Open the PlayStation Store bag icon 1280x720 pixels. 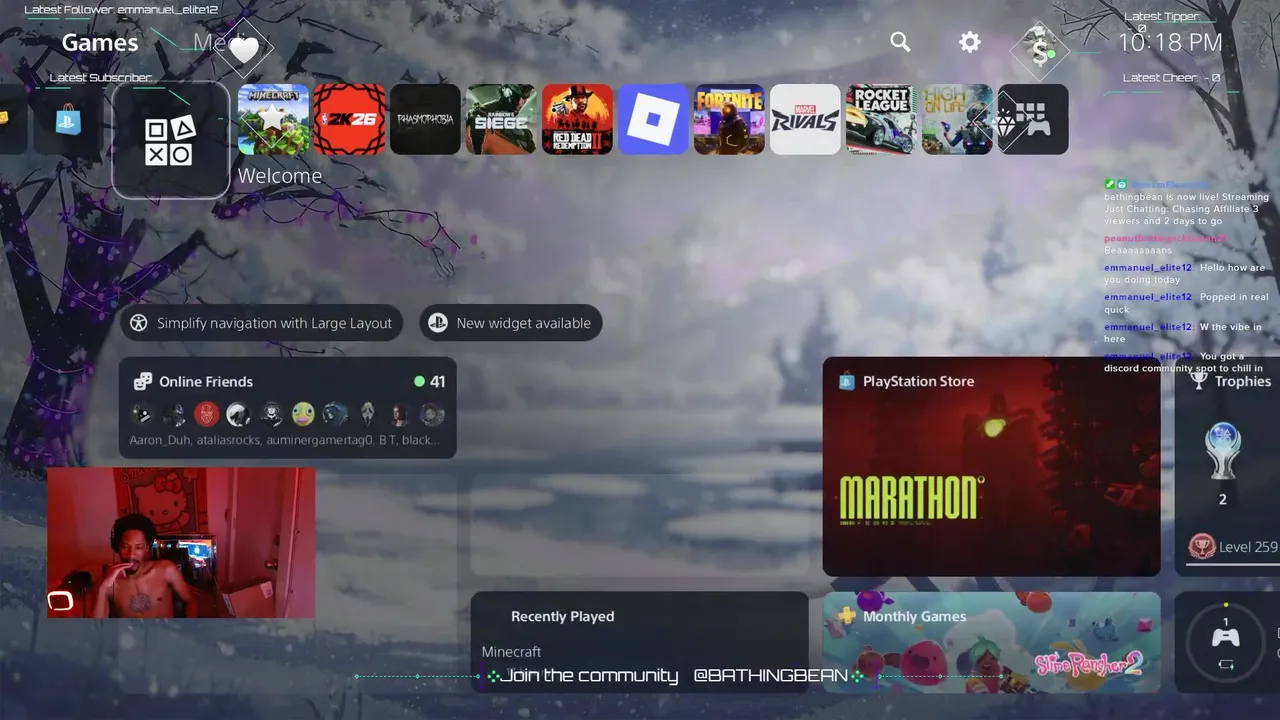click(x=68, y=120)
